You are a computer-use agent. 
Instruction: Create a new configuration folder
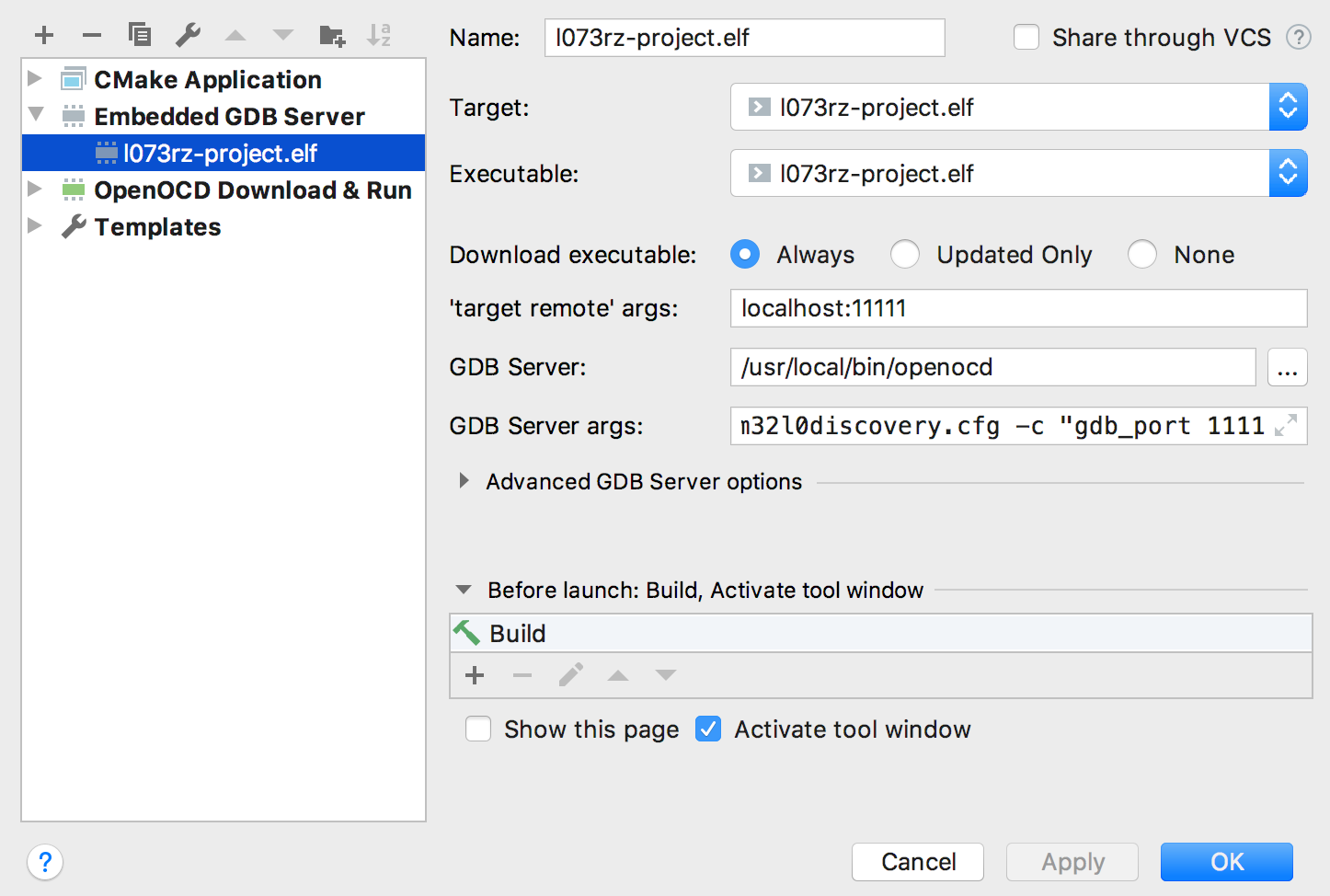[x=332, y=36]
